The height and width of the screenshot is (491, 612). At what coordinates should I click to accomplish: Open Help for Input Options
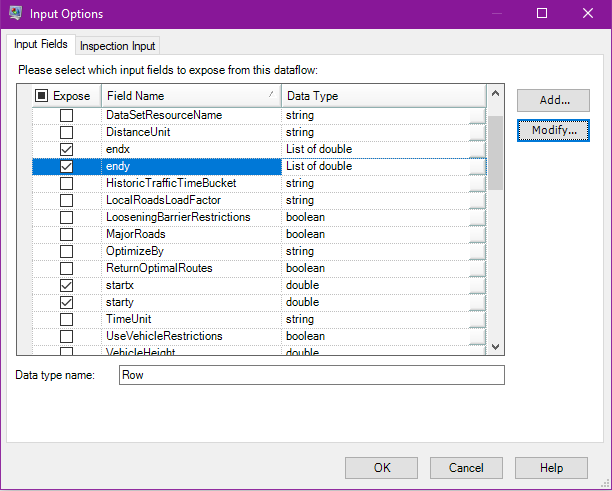(551, 468)
